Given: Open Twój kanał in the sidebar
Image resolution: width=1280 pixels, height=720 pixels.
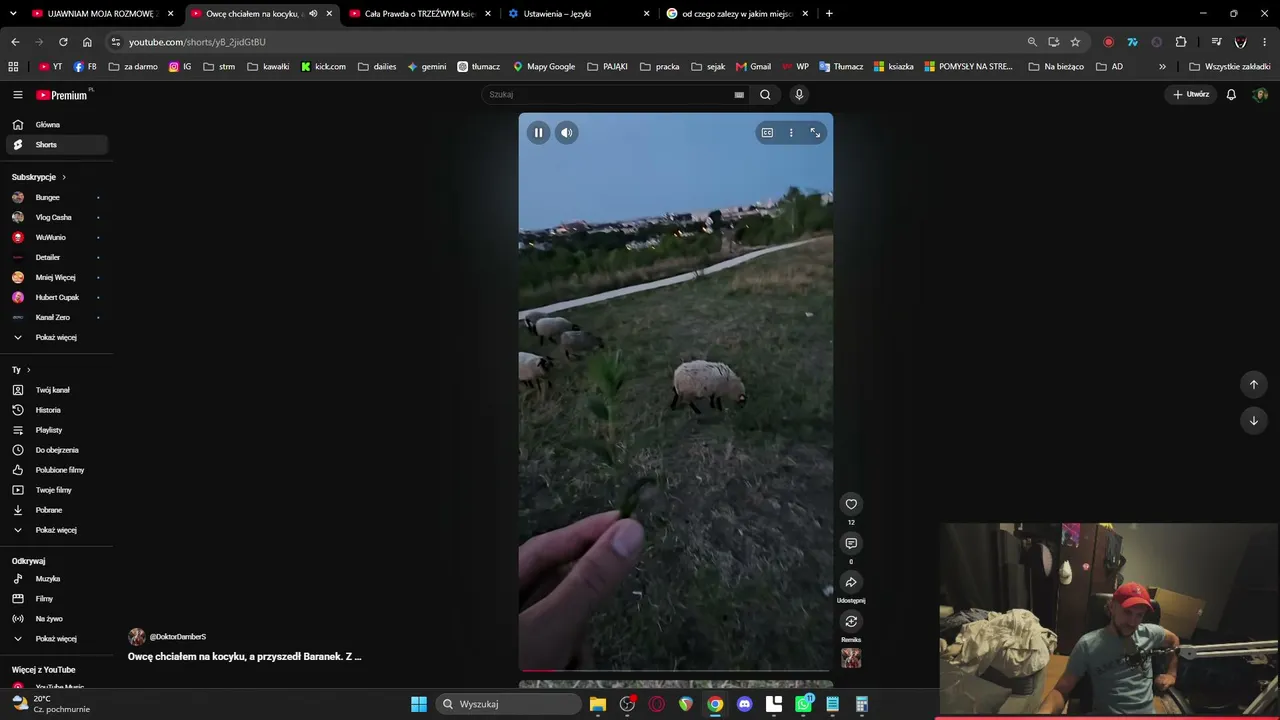Looking at the screenshot, I should pyautogui.click(x=57, y=390).
